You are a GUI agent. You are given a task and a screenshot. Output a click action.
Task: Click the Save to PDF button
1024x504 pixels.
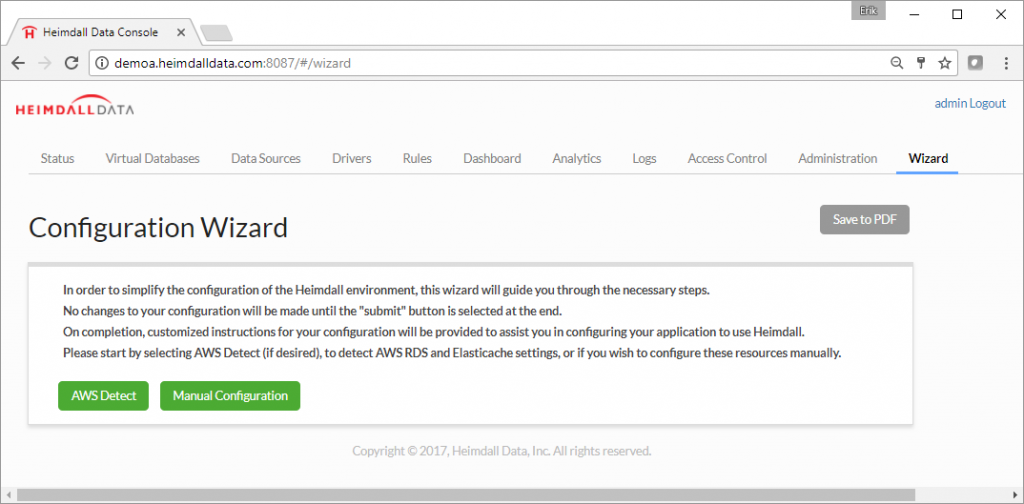tap(865, 220)
